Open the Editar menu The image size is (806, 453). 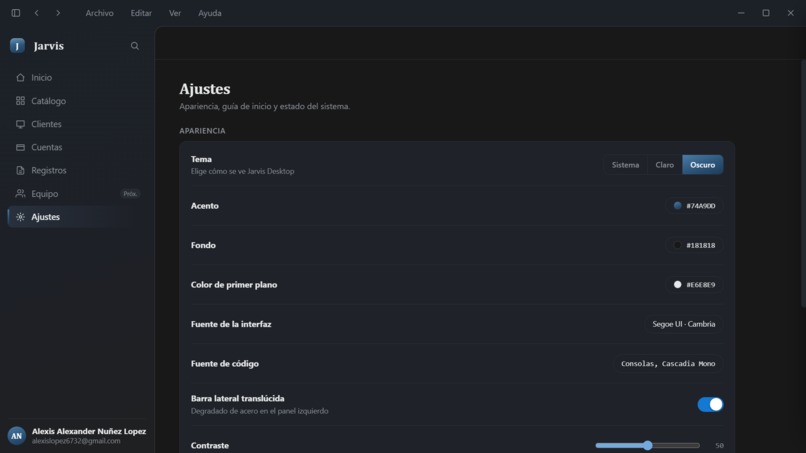click(x=141, y=13)
